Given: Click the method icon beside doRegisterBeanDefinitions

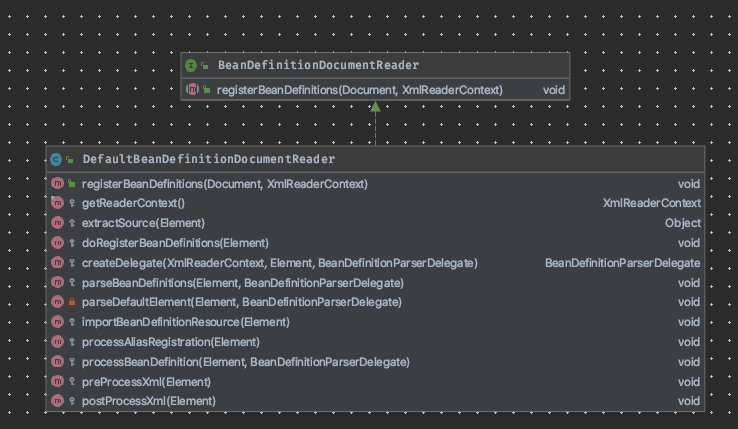Looking at the screenshot, I should (57, 243).
